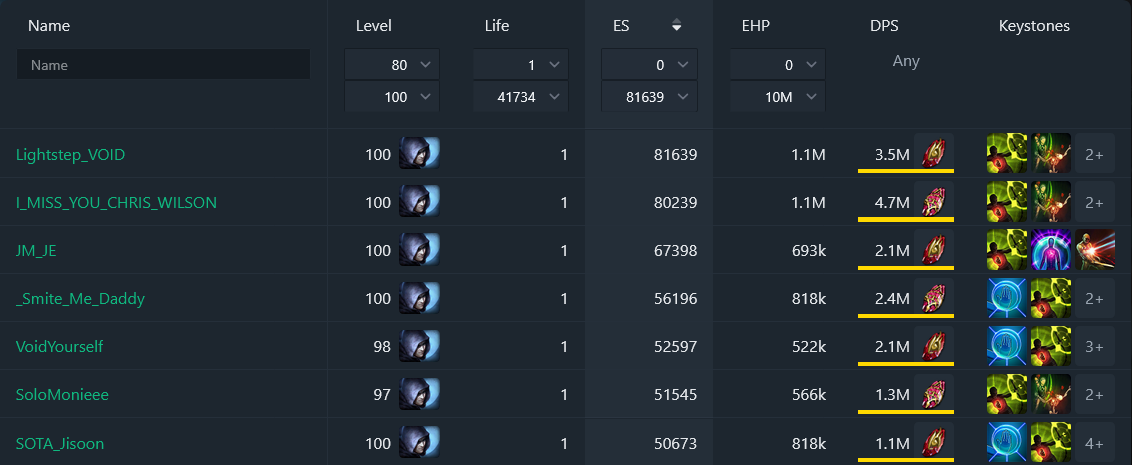The height and width of the screenshot is (465, 1132).
Task: Open the I_MISS_YOU_CHRIS_WILSON character link
Action: pyautogui.click(x=116, y=203)
